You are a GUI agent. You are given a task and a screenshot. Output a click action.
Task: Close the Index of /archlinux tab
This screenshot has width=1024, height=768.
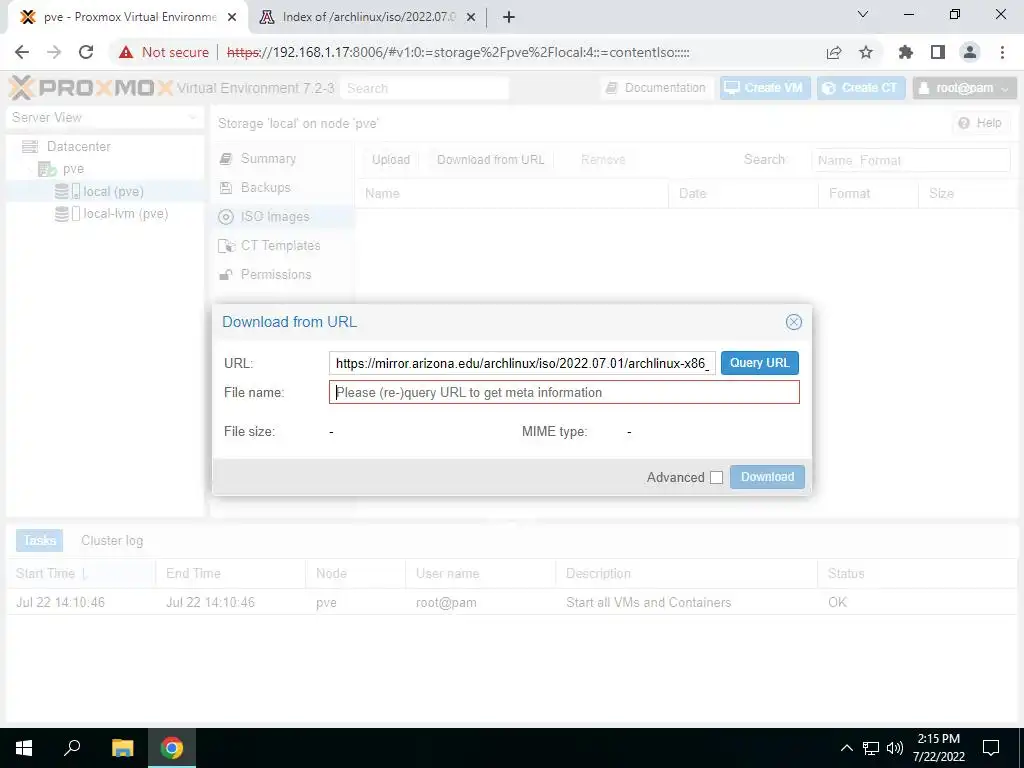(x=471, y=17)
